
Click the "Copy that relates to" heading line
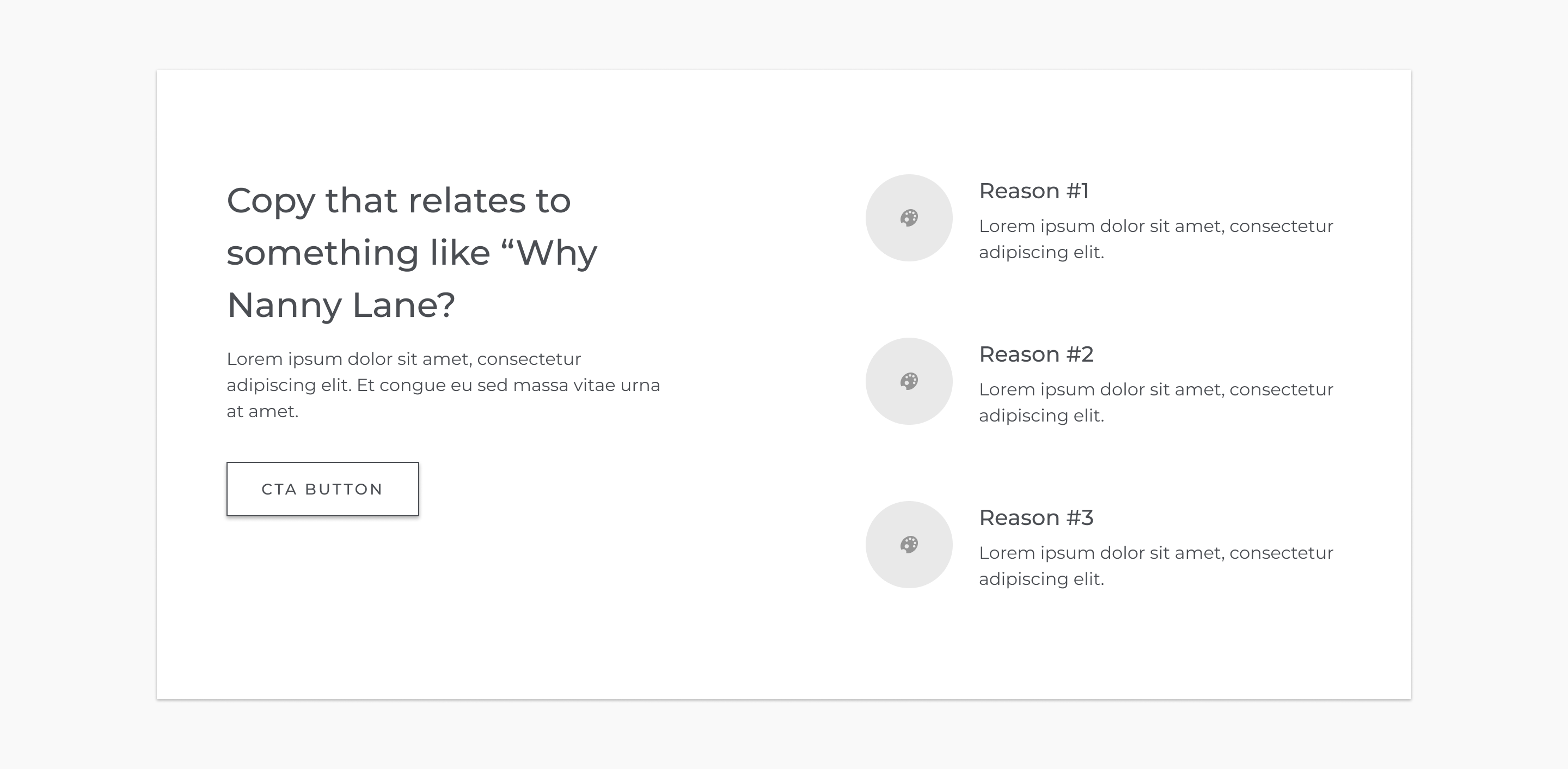399,201
